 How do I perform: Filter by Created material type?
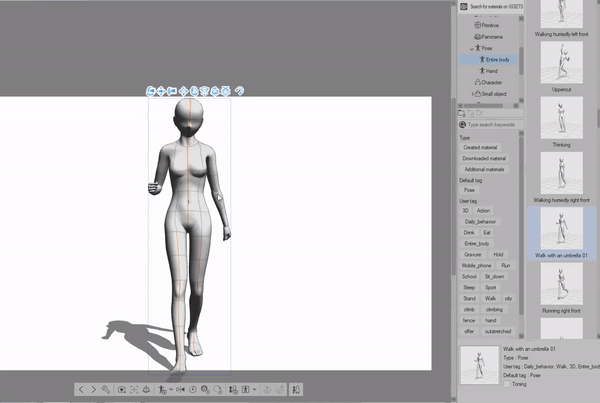(480, 147)
